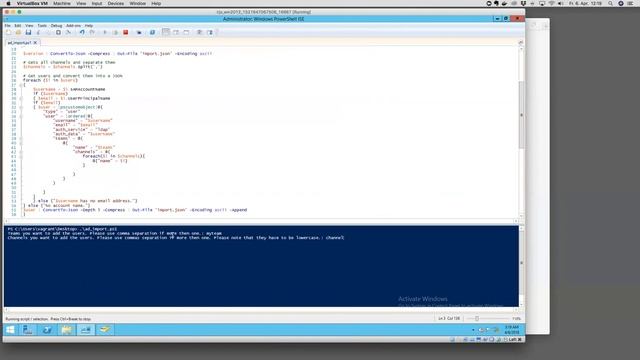Undo the last edit with blue arrow icon
This screenshot has width=640, height=360.
point(82,32)
